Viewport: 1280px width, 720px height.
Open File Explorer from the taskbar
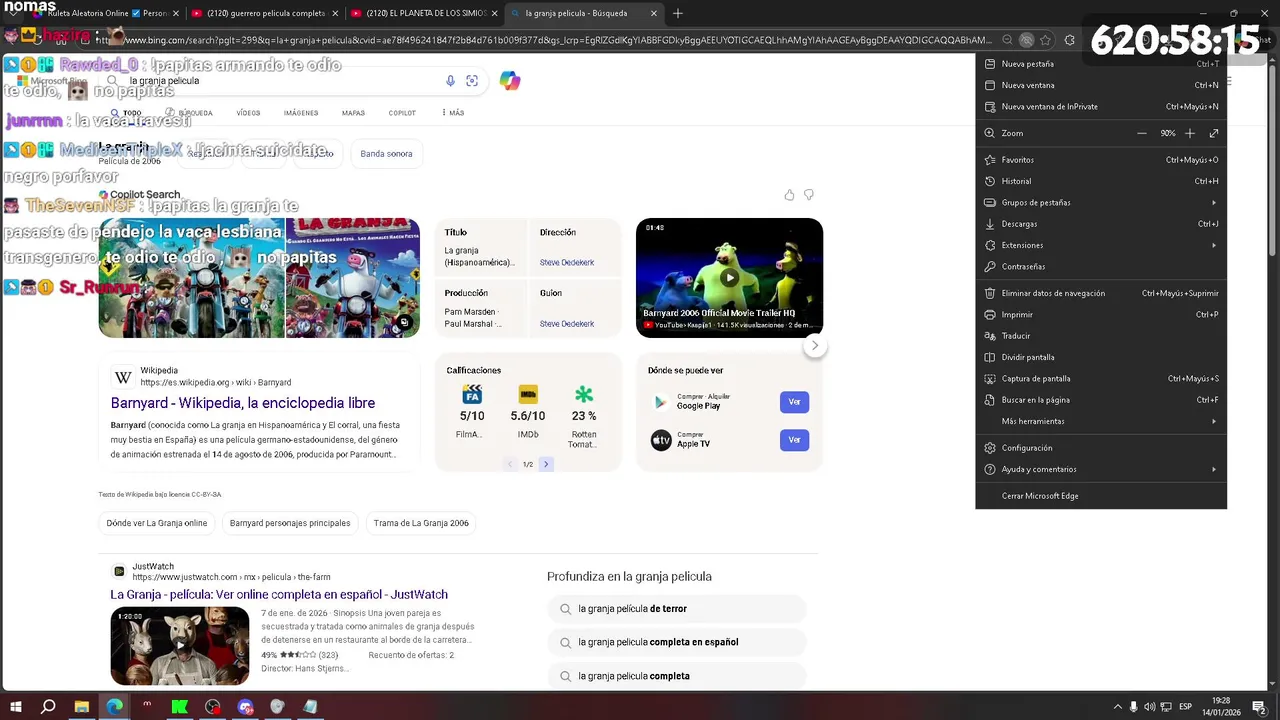(82, 707)
